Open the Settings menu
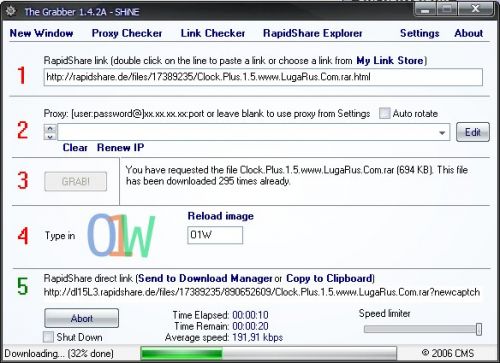This screenshot has height=363, width=500. click(x=419, y=33)
